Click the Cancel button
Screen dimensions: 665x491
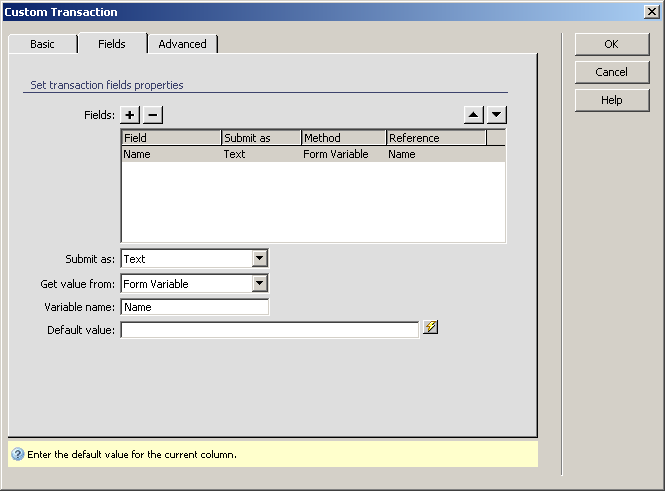coord(611,72)
